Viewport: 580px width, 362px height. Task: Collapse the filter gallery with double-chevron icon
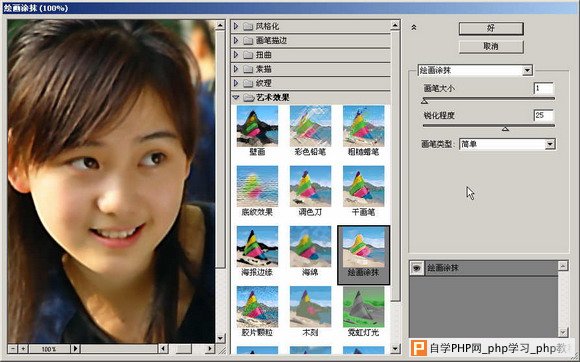(x=414, y=27)
